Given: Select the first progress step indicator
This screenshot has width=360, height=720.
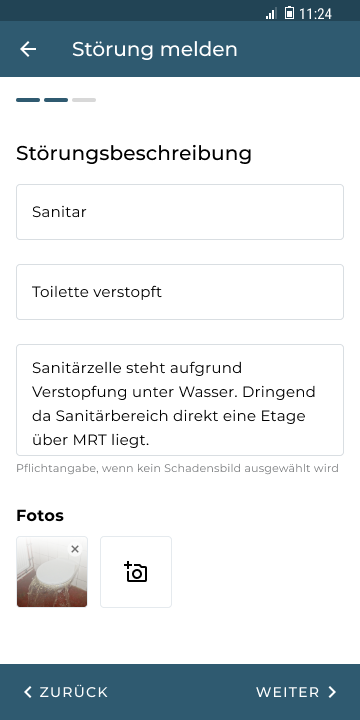Looking at the screenshot, I should (28, 100).
